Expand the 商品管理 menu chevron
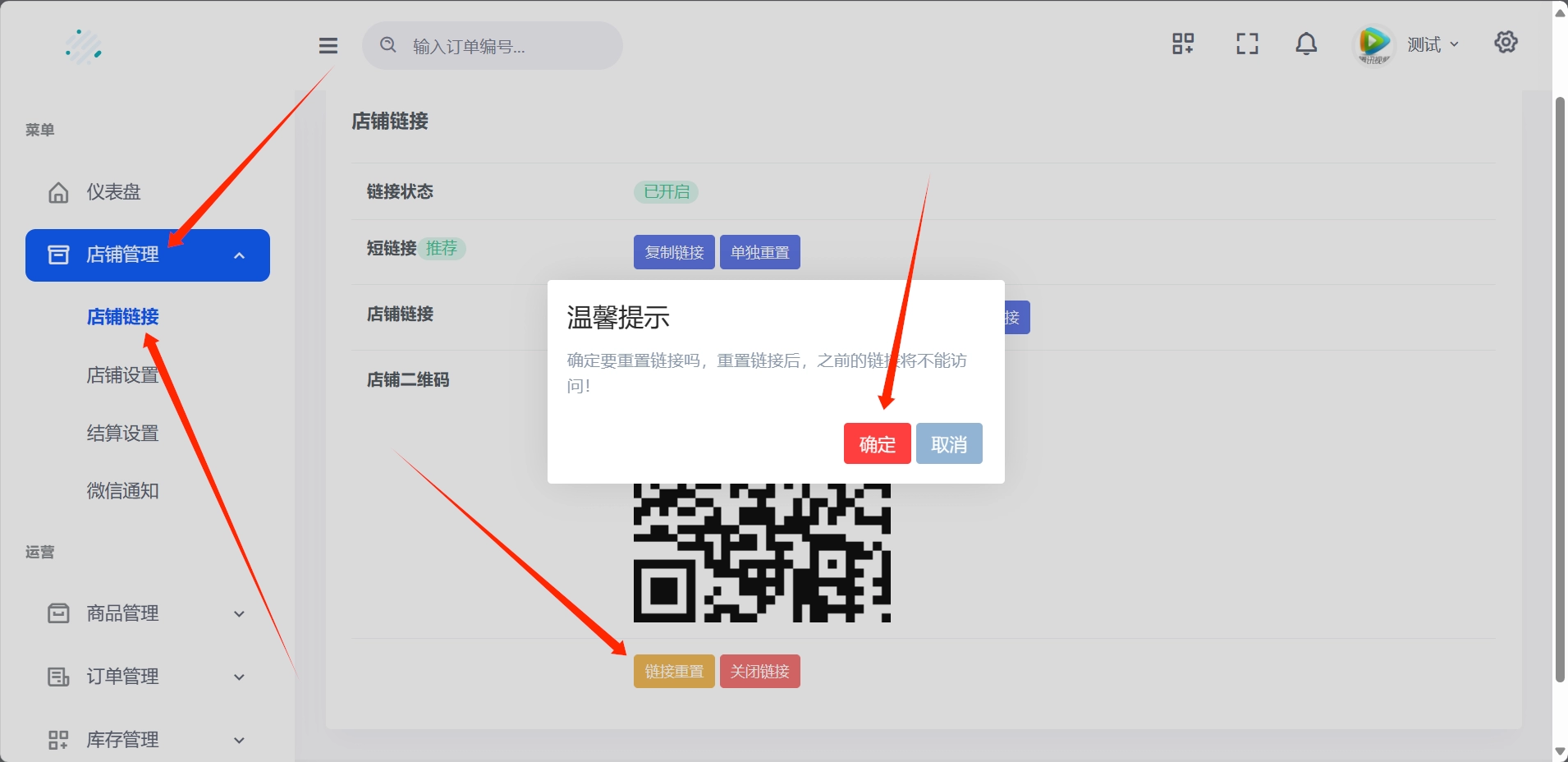The image size is (1568, 762). [239, 613]
